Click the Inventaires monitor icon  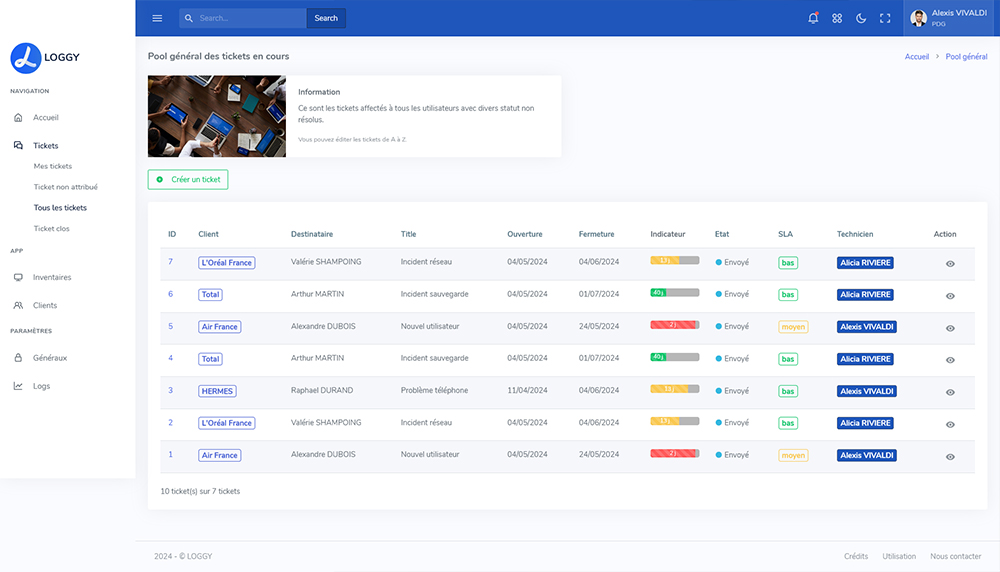18,277
